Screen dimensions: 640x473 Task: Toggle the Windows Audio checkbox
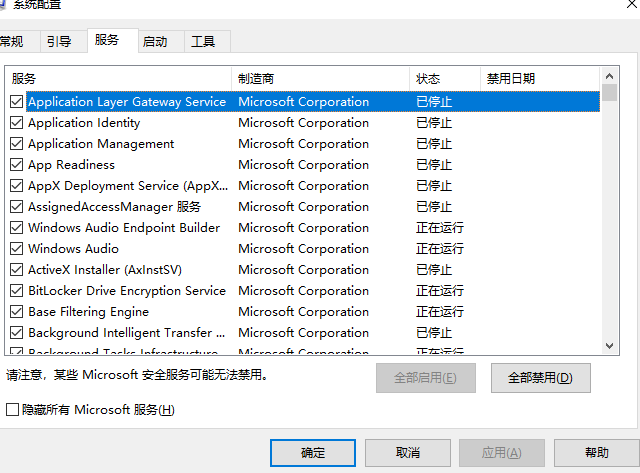pos(16,249)
